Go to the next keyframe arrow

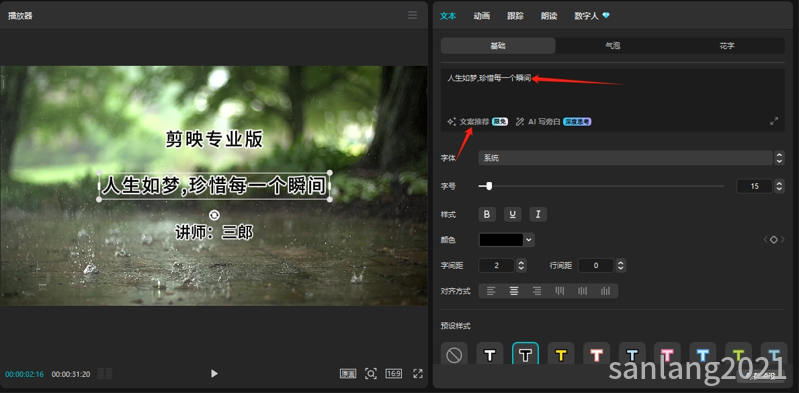(x=782, y=240)
